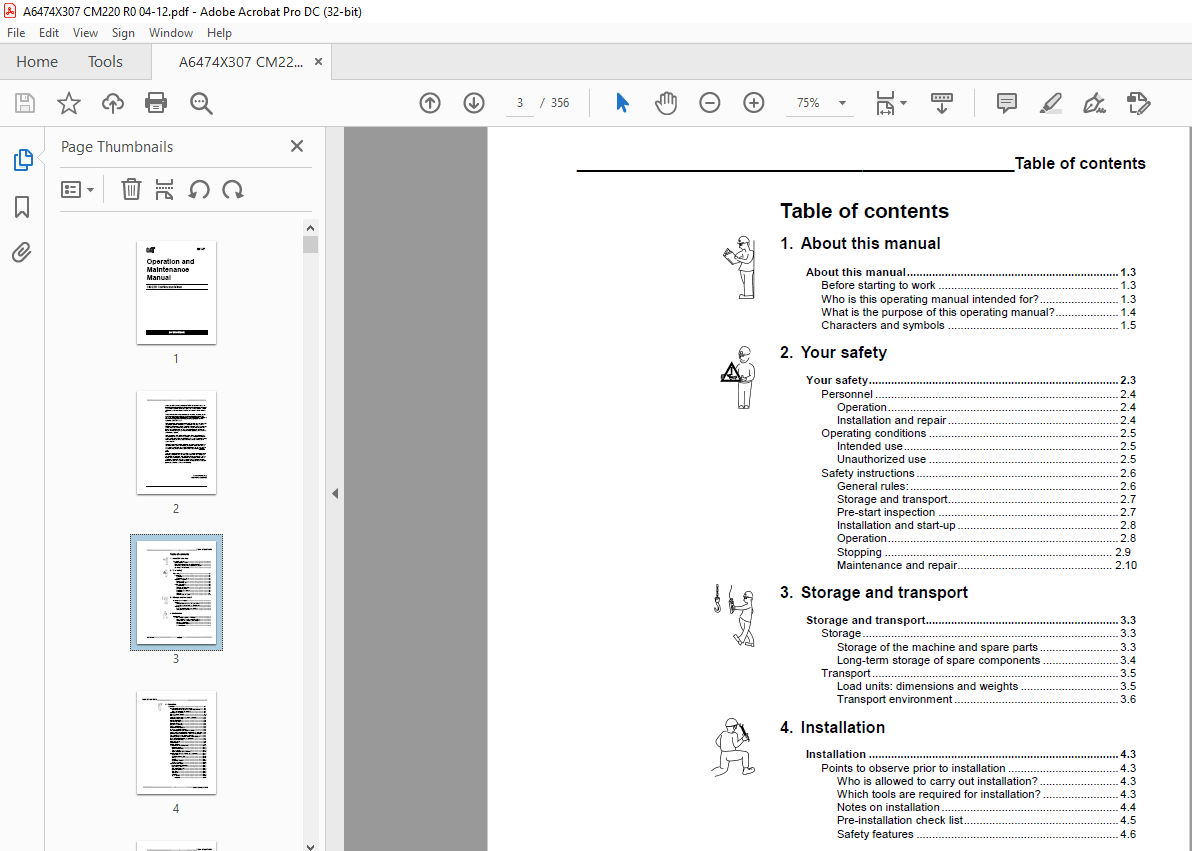Rotate page counterclockwise
Image resolution: width=1192 pixels, height=851 pixels.
pos(199,189)
